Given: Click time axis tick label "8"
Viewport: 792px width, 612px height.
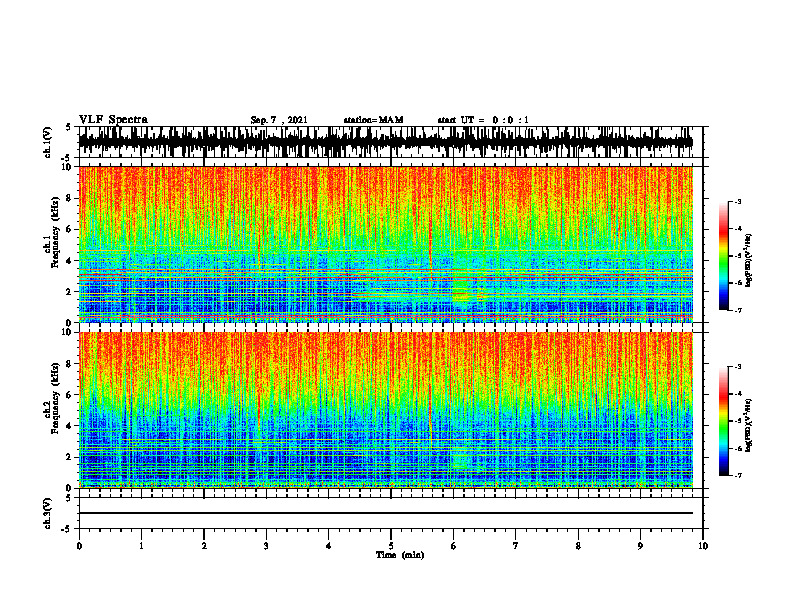Looking at the screenshot, I should pyautogui.click(x=578, y=546).
